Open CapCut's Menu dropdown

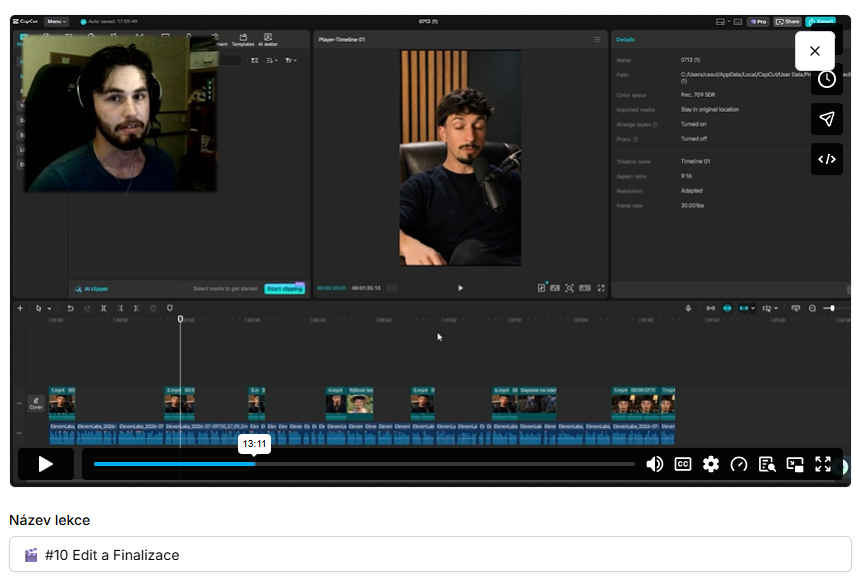pyautogui.click(x=56, y=21)
